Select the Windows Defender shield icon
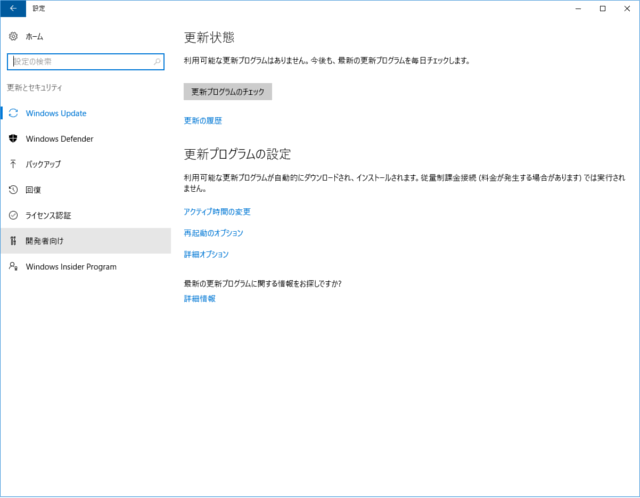 [13, 139]
